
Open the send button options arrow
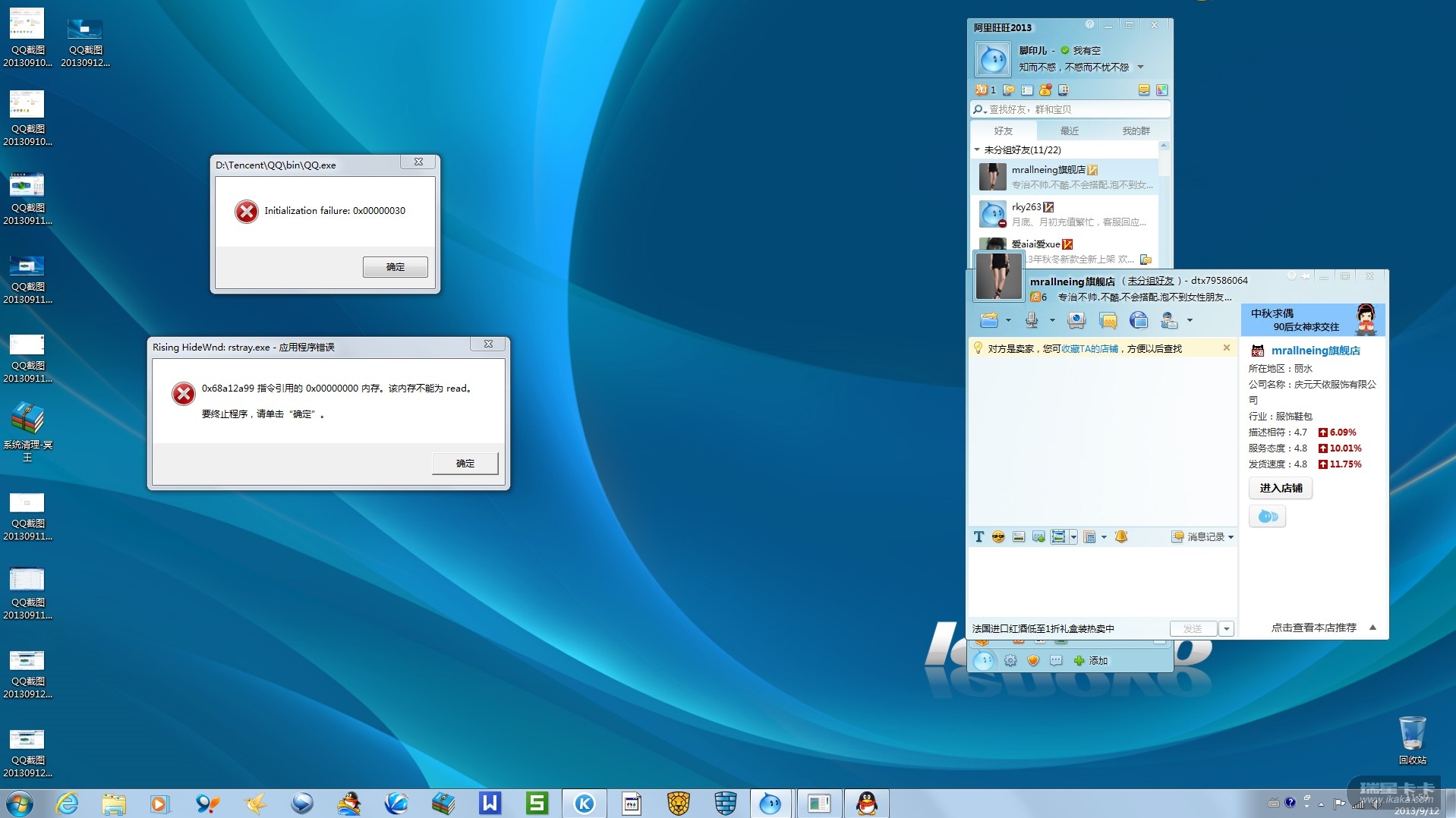click(1226, 629)
